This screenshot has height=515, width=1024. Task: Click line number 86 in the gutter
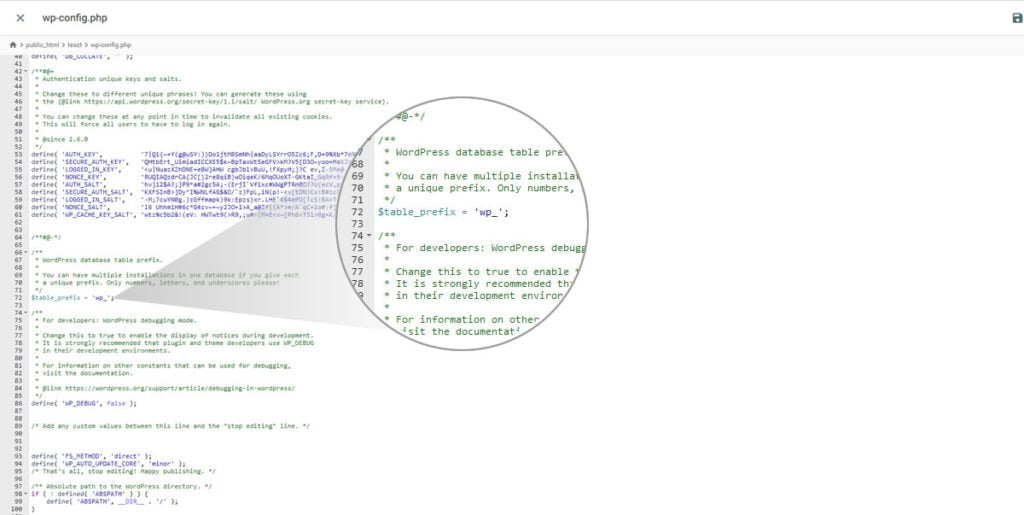(18, 403)
